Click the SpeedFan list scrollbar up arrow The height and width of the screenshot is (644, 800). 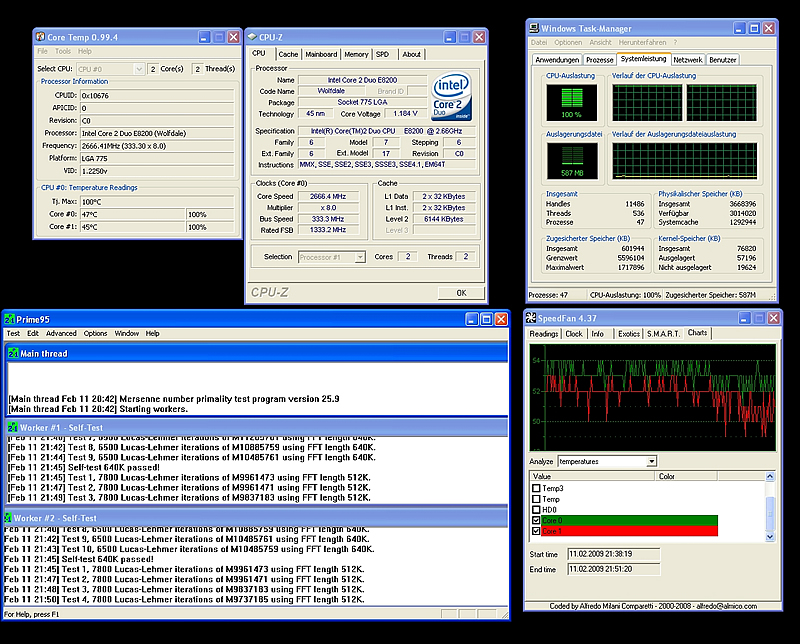pos(770,477)
